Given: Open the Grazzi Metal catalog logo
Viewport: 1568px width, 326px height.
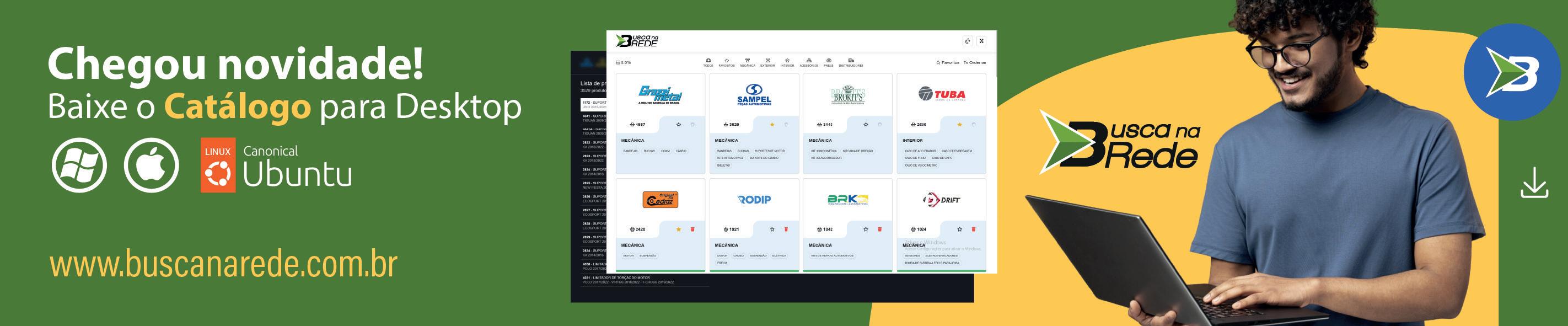Looking at the screenshot, I should [x=661, y=95].
